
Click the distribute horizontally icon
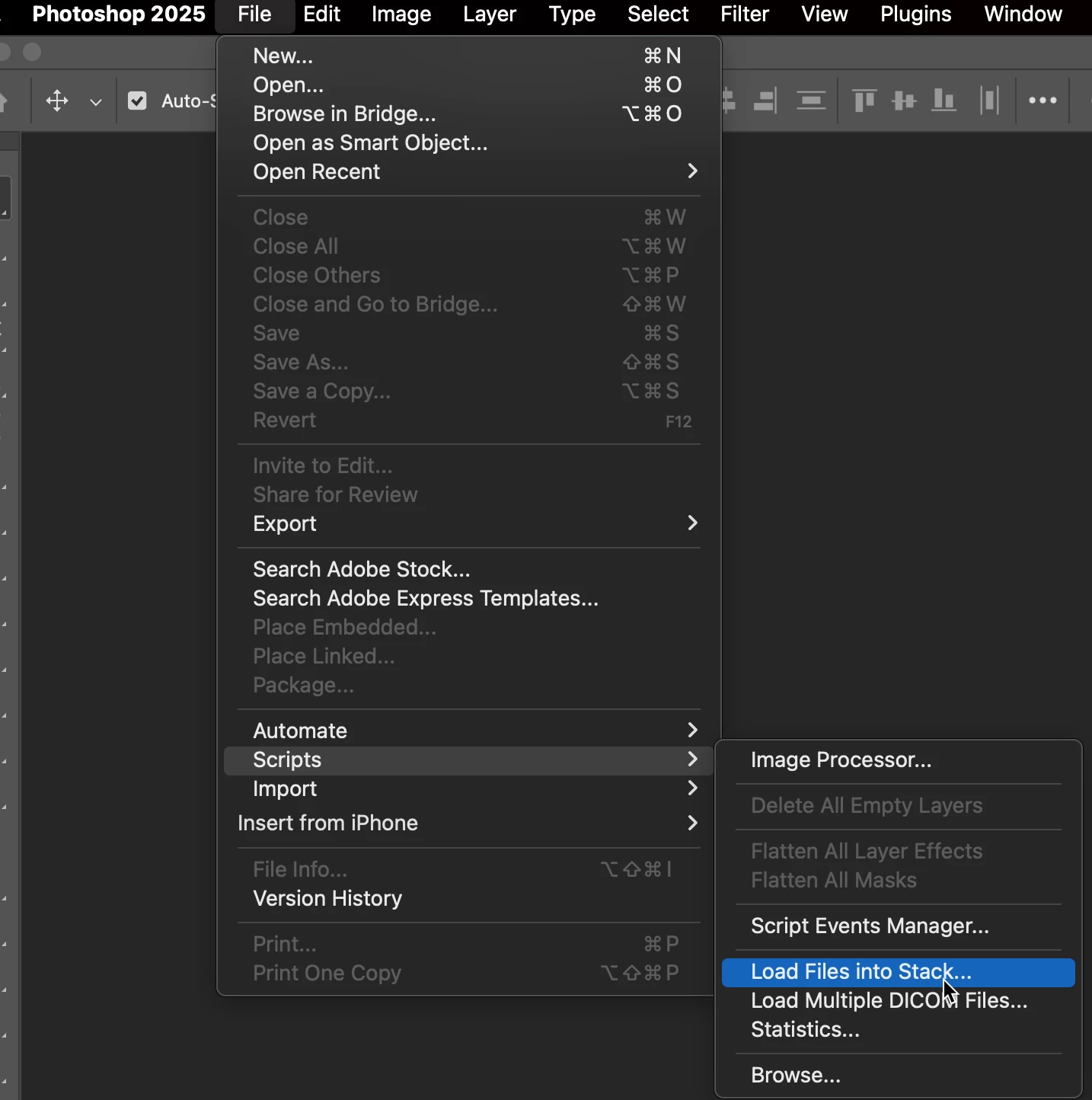(x=990, y=101)
